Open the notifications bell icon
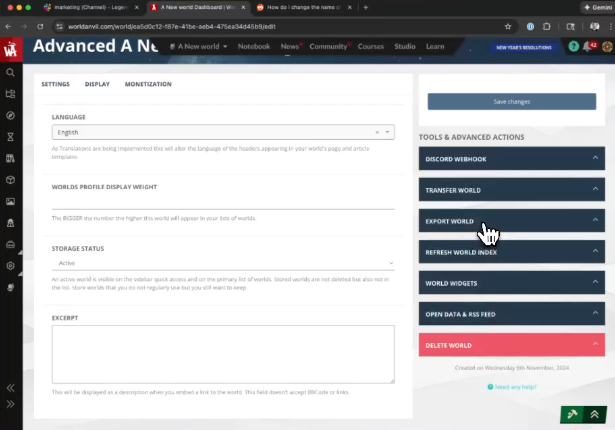 click(587, 47)
